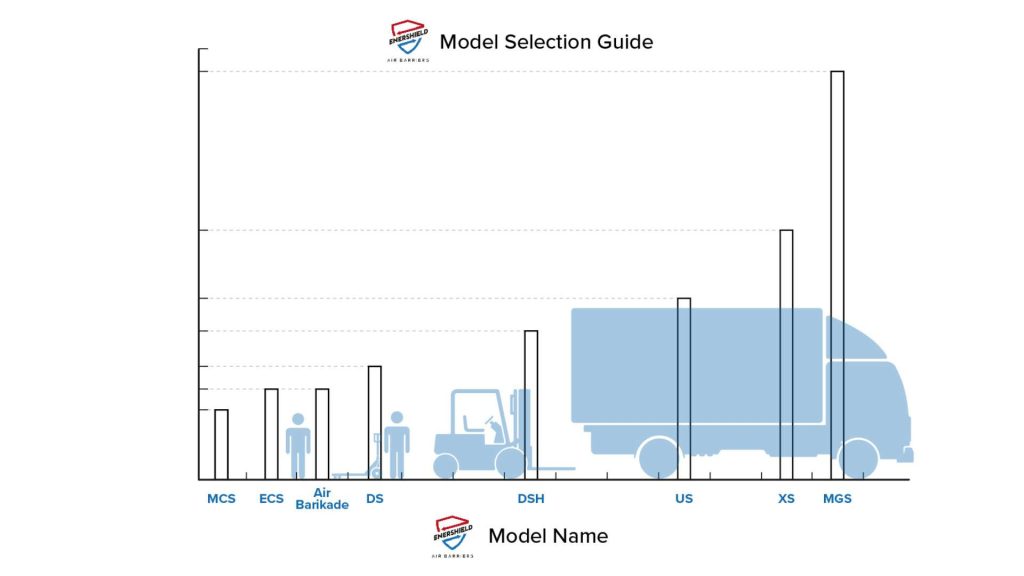This screenshot has width=1024, height=576.
Task: Click the person silhouette right of the DS bar
Action: click(x=397, y=444)
